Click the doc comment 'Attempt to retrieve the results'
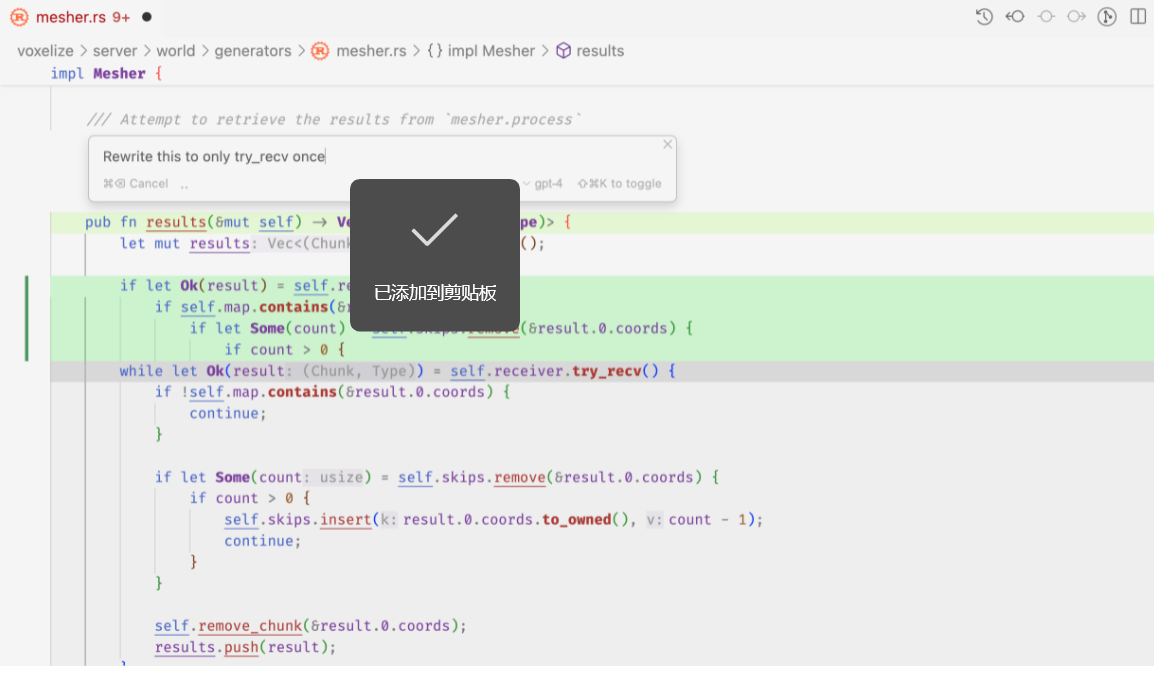Image resolution: width=1154 pixels, height=674 pixels. coord(333,119)
